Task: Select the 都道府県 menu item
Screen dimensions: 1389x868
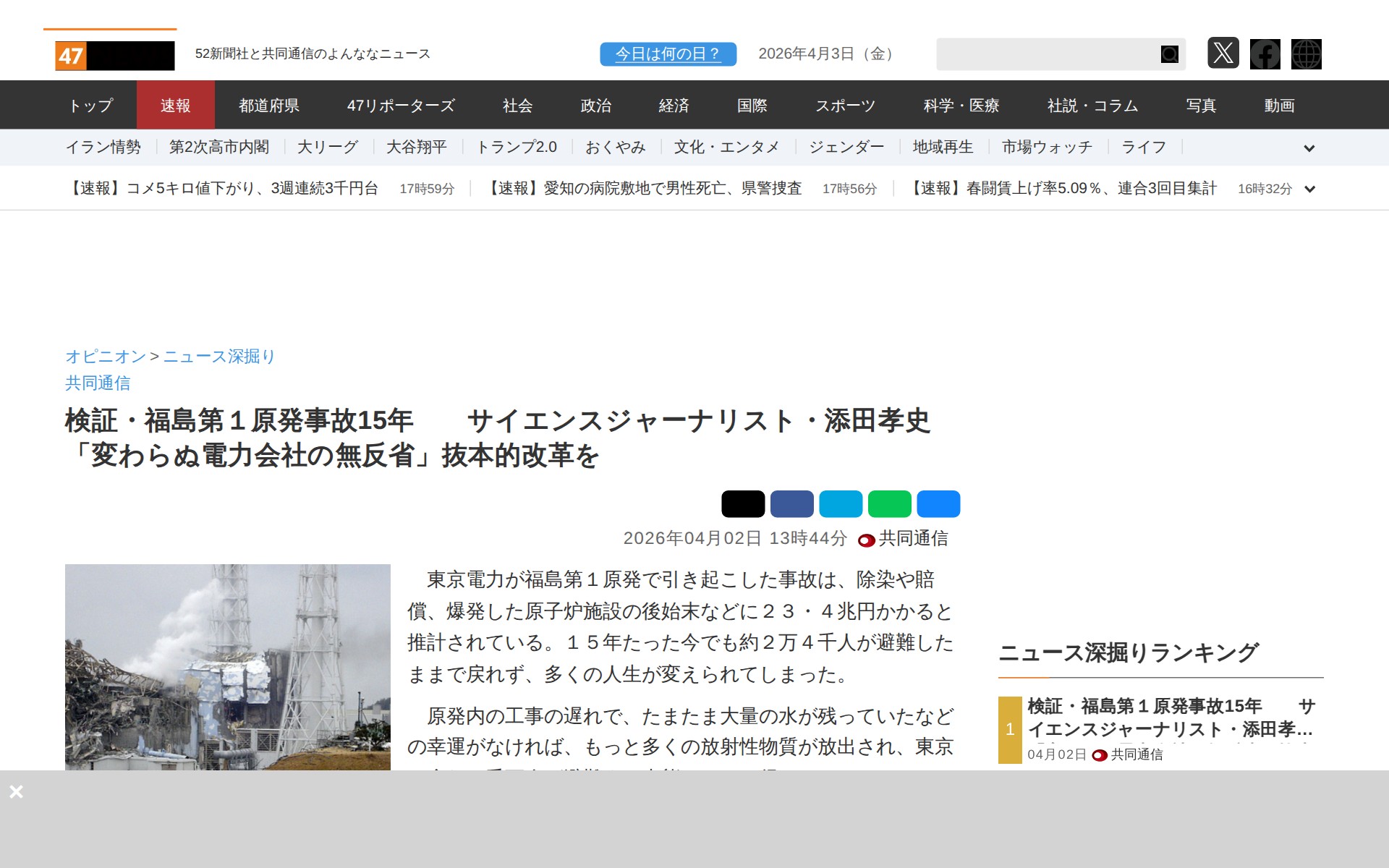Action: 269,106
